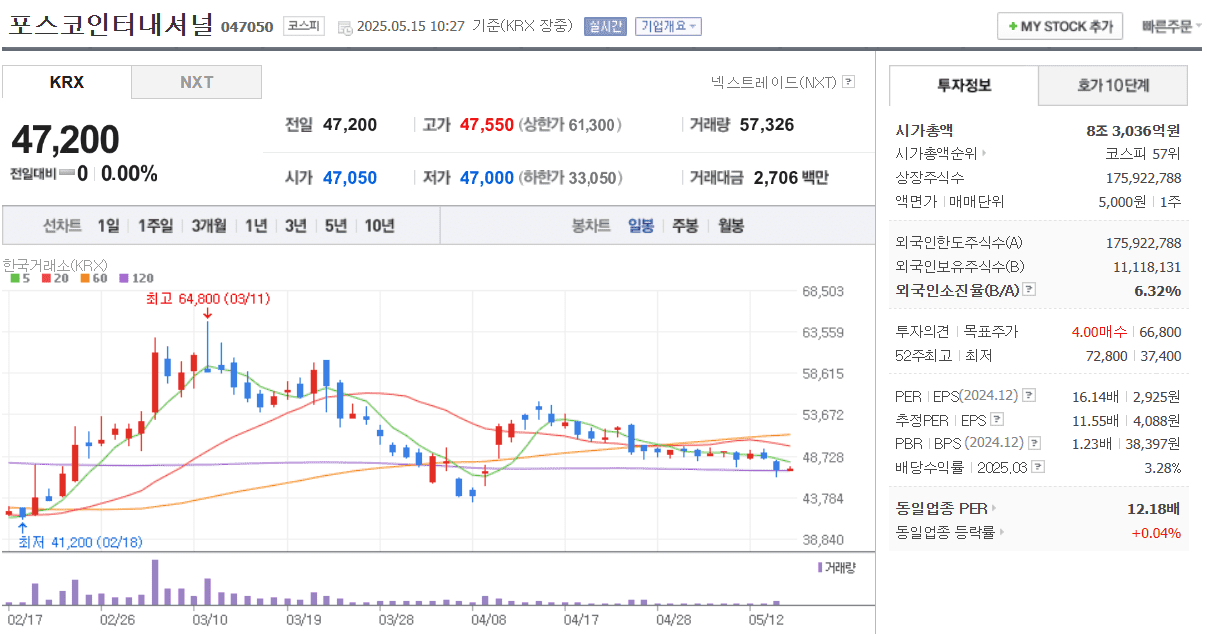Click the MY STOCK 추가 button
This screenshot has width=1207, height=634.
point(1060,27)
